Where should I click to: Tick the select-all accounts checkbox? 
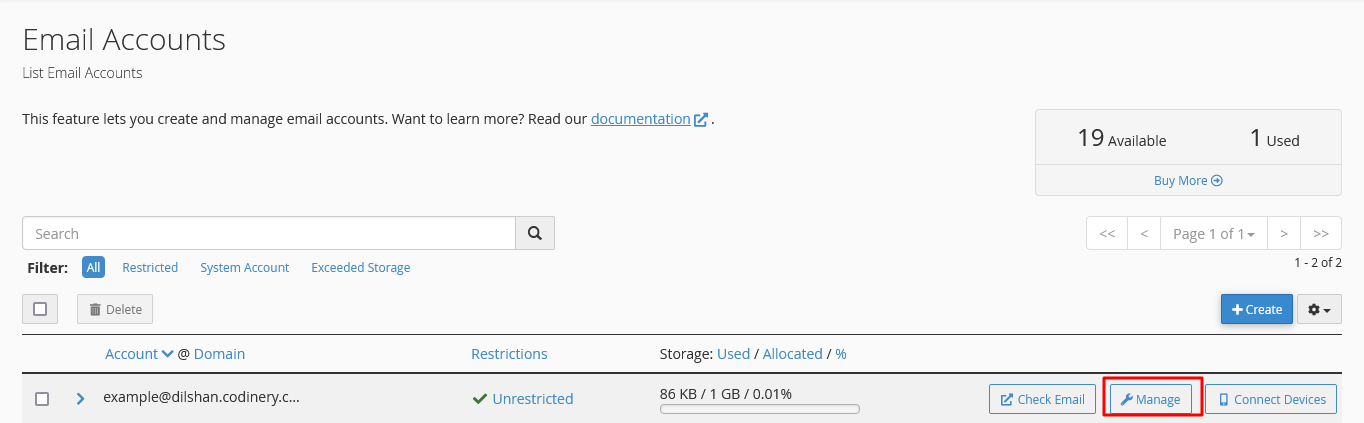click(40, 309)
